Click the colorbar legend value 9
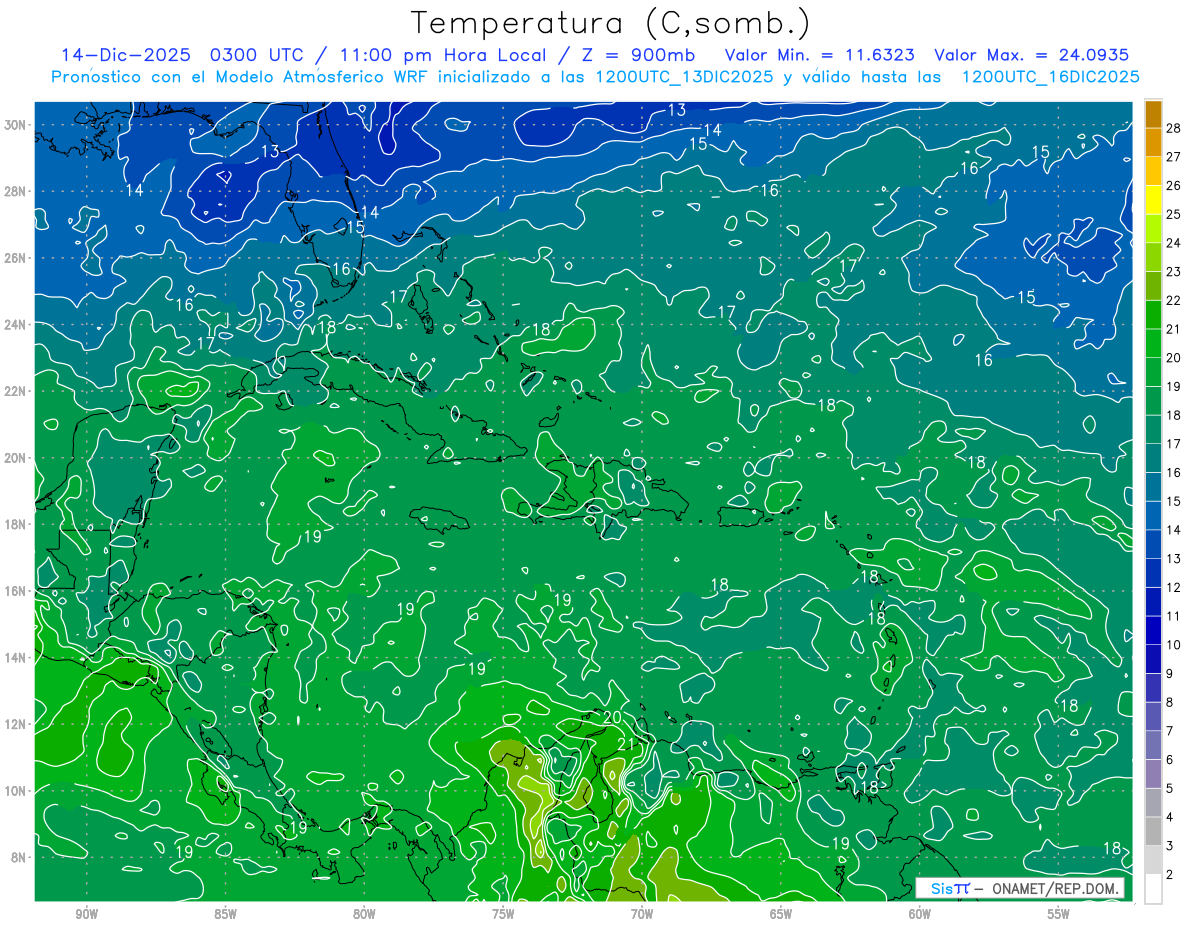This screenshot has width=1200, height=927. coord(1169,674)
